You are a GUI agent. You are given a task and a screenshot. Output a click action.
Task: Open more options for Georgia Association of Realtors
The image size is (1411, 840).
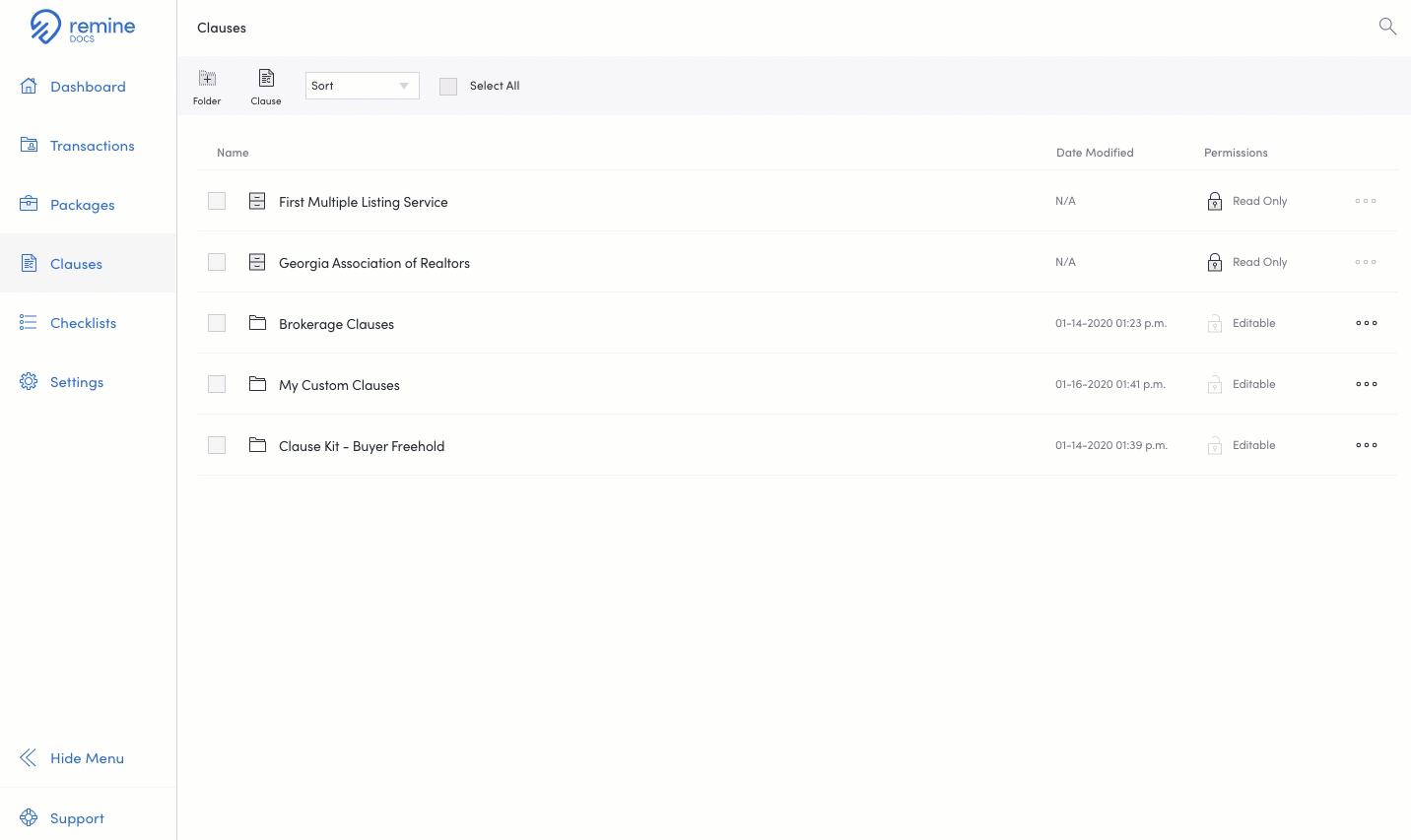[x=1366, y=262]
